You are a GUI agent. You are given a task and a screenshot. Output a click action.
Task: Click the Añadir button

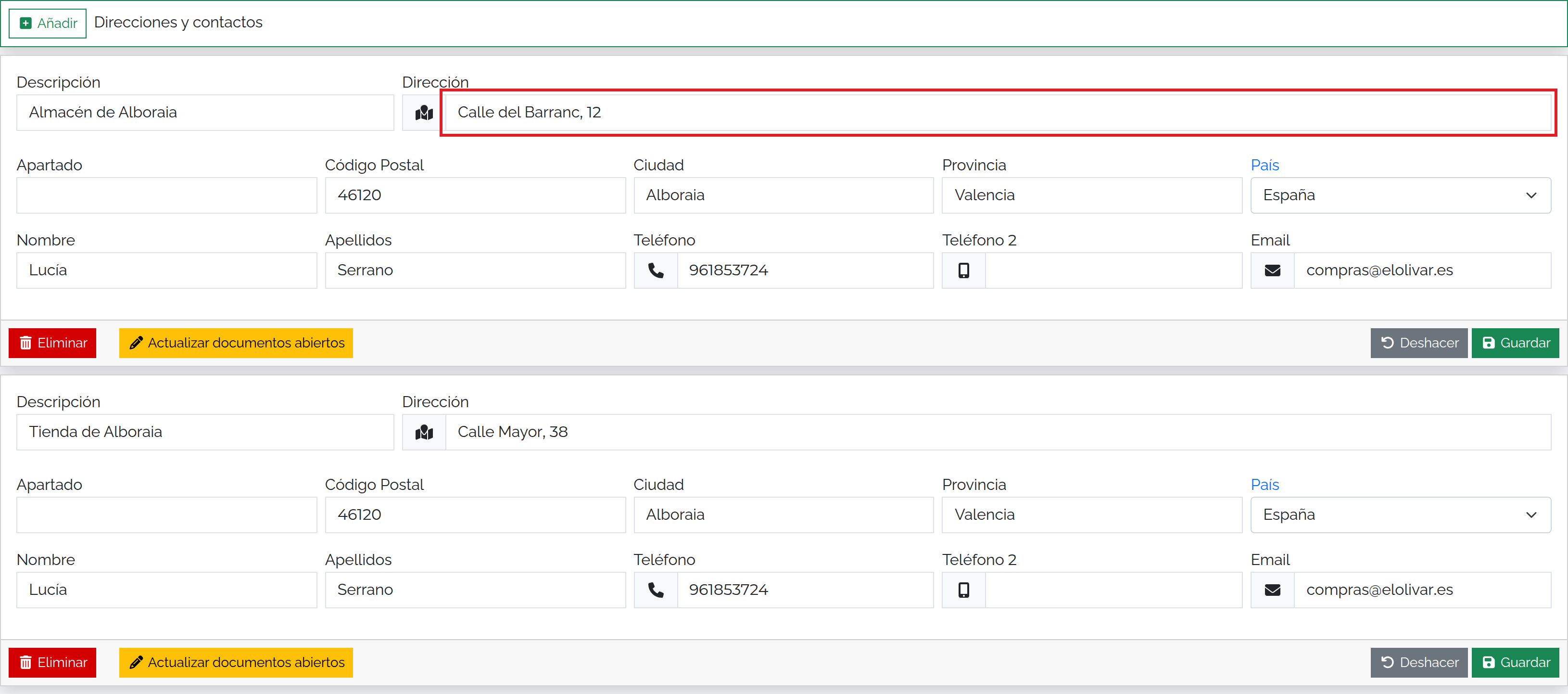click(48, 23)
